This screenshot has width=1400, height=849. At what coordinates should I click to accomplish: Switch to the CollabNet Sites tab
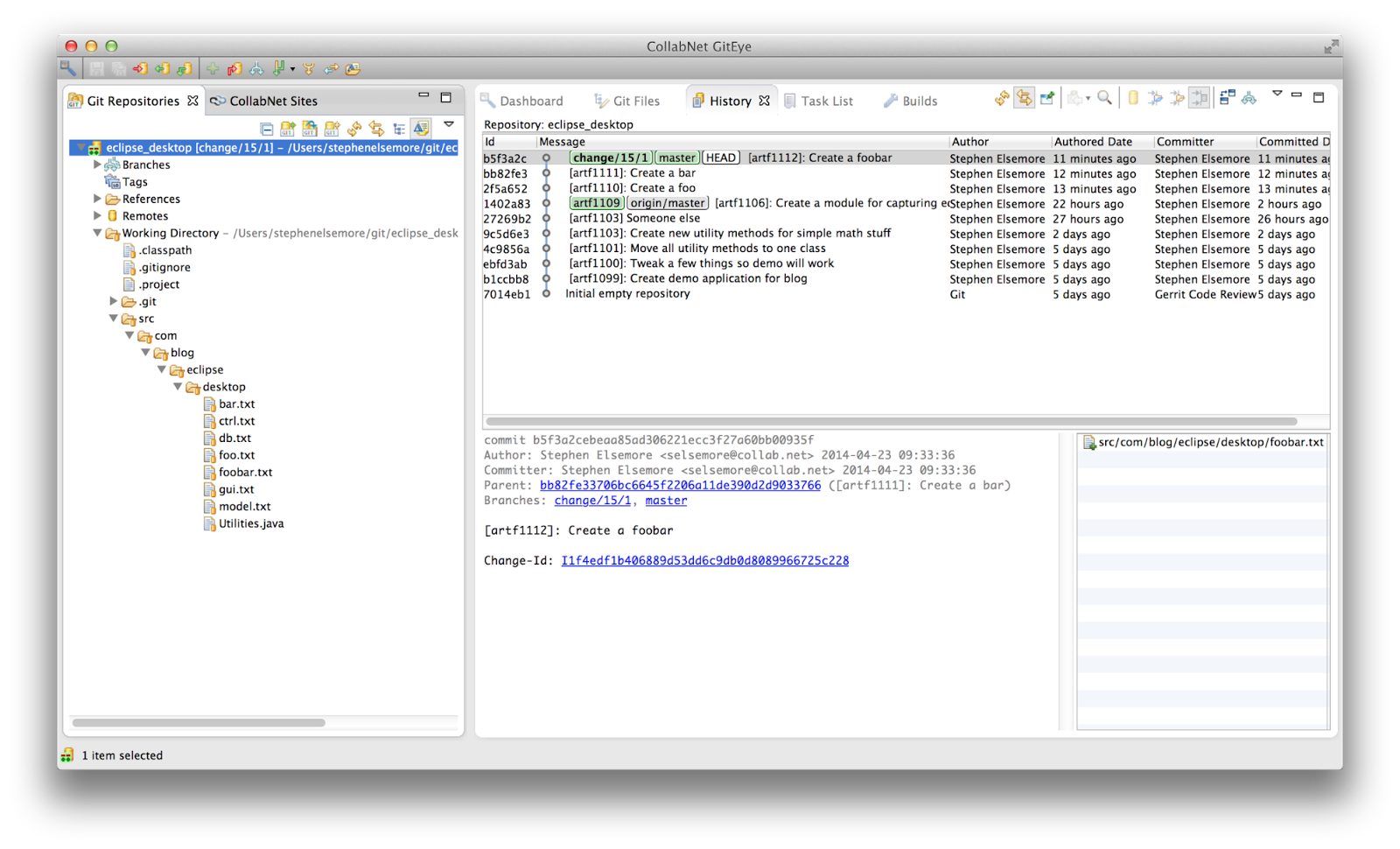coord(263,101)
